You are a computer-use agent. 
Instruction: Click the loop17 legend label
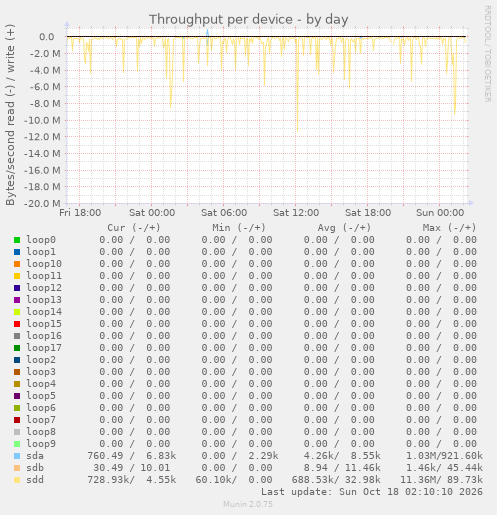click(x=44, y=348)
